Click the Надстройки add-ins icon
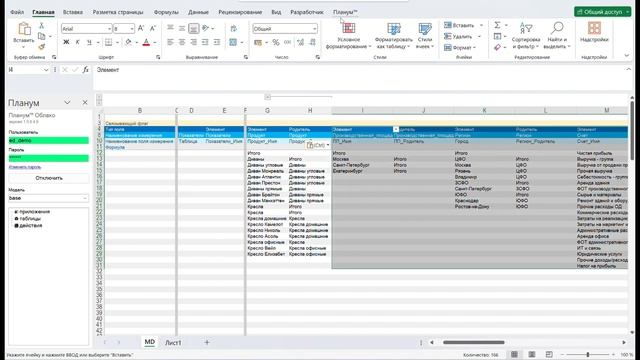The width and height of the screenshot is (640, 360). pos(594,28)
